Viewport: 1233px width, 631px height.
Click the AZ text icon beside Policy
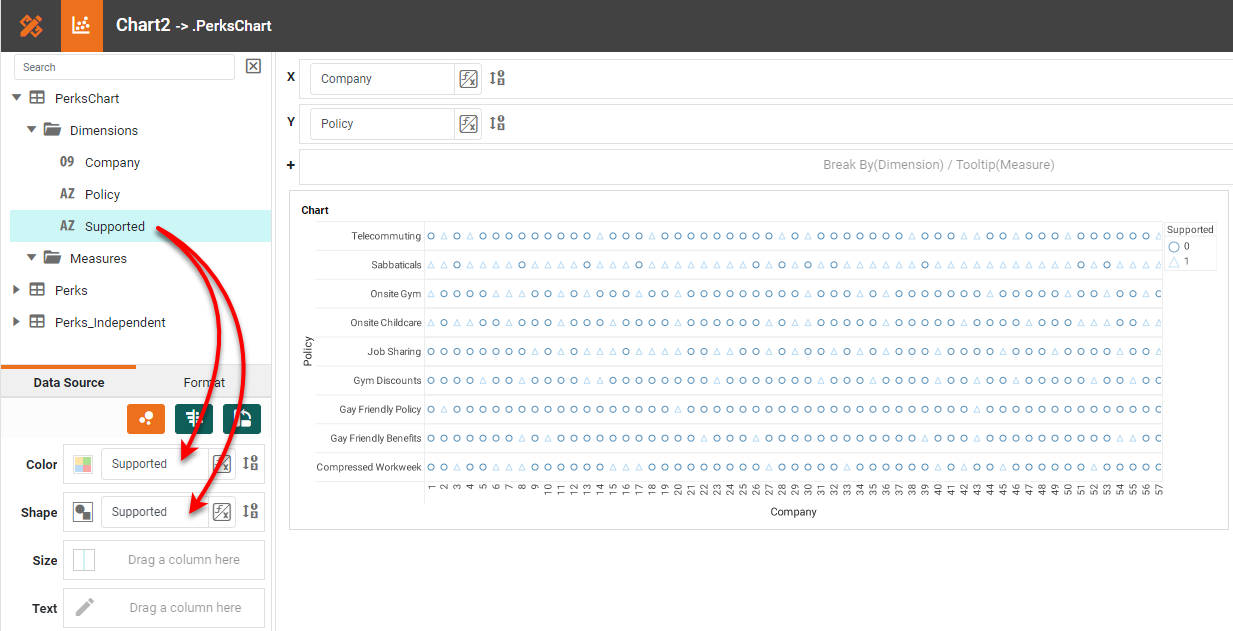[67, 194]
